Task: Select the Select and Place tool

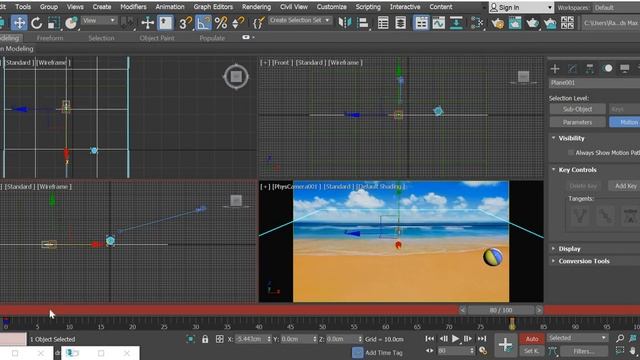Action: point(71,23)
